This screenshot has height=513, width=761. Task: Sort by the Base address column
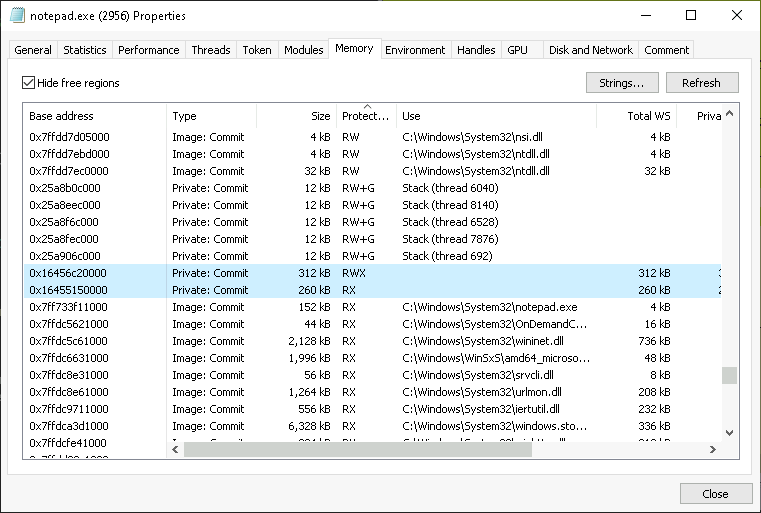[x=95, y=116]
